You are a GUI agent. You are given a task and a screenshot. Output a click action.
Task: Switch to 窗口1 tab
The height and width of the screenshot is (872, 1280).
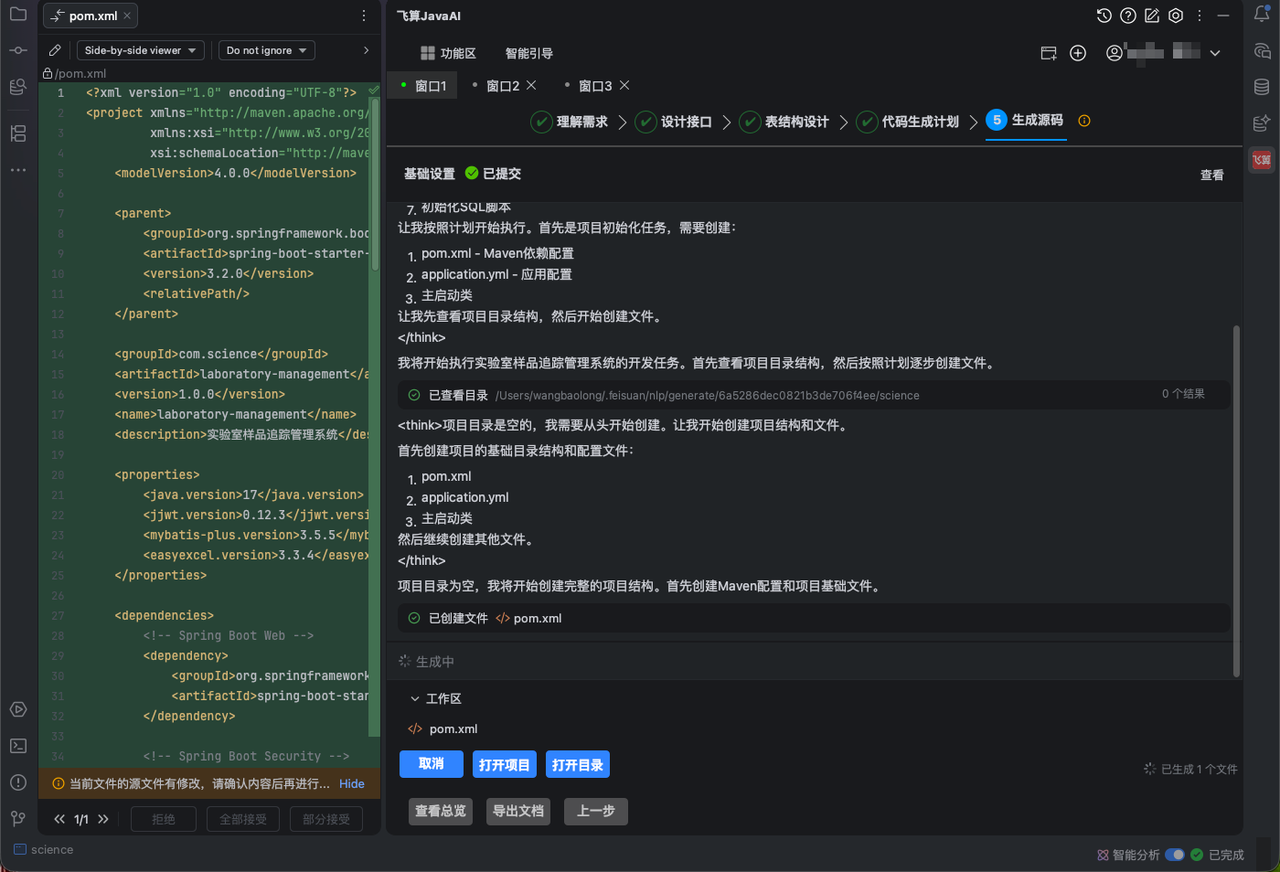point(422,86)
